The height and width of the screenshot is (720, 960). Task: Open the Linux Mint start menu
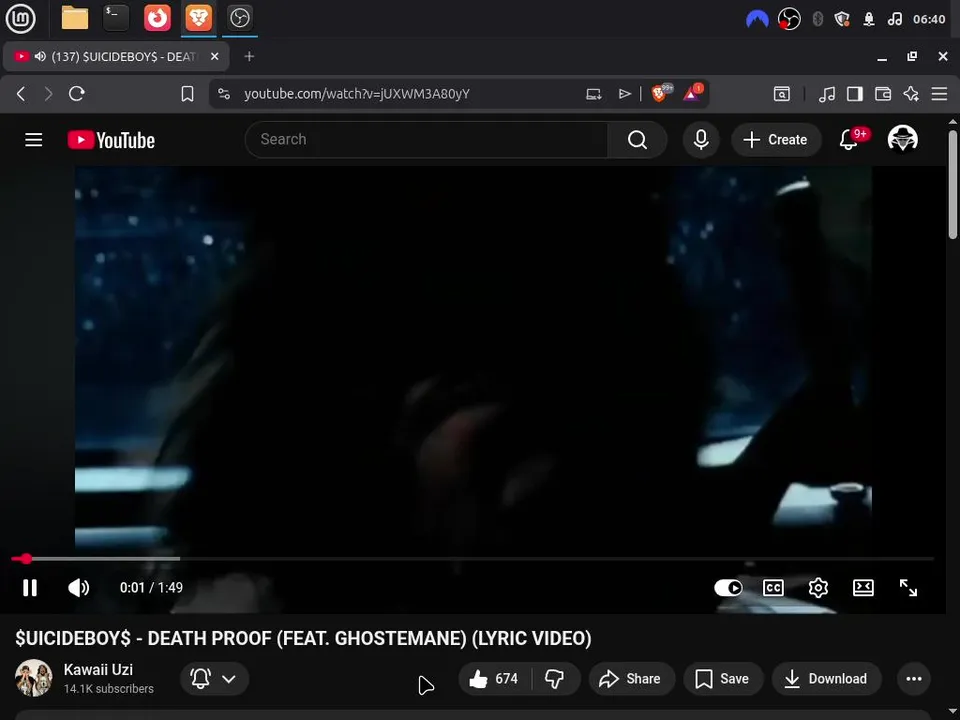point(20,18)
